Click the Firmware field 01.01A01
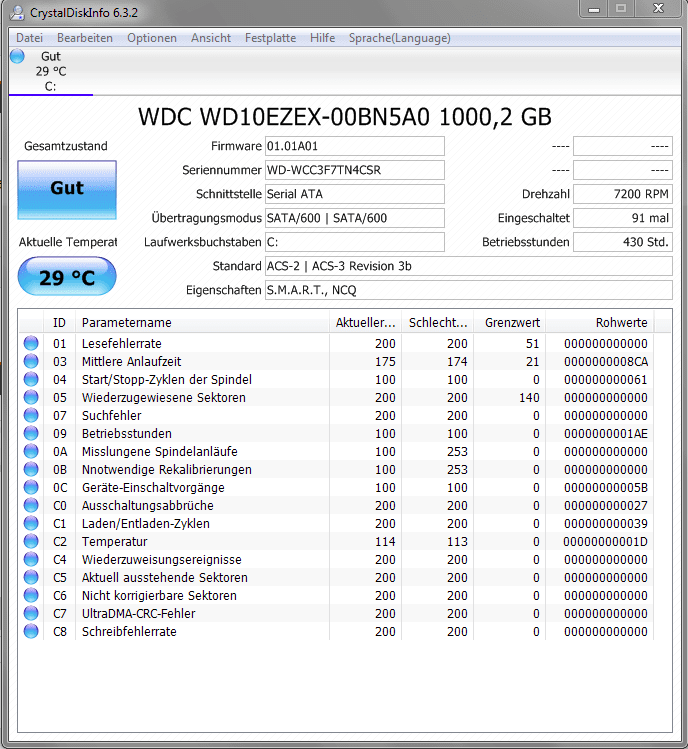The height and width of the screenshot is (749, 688). tap(355, 146)
